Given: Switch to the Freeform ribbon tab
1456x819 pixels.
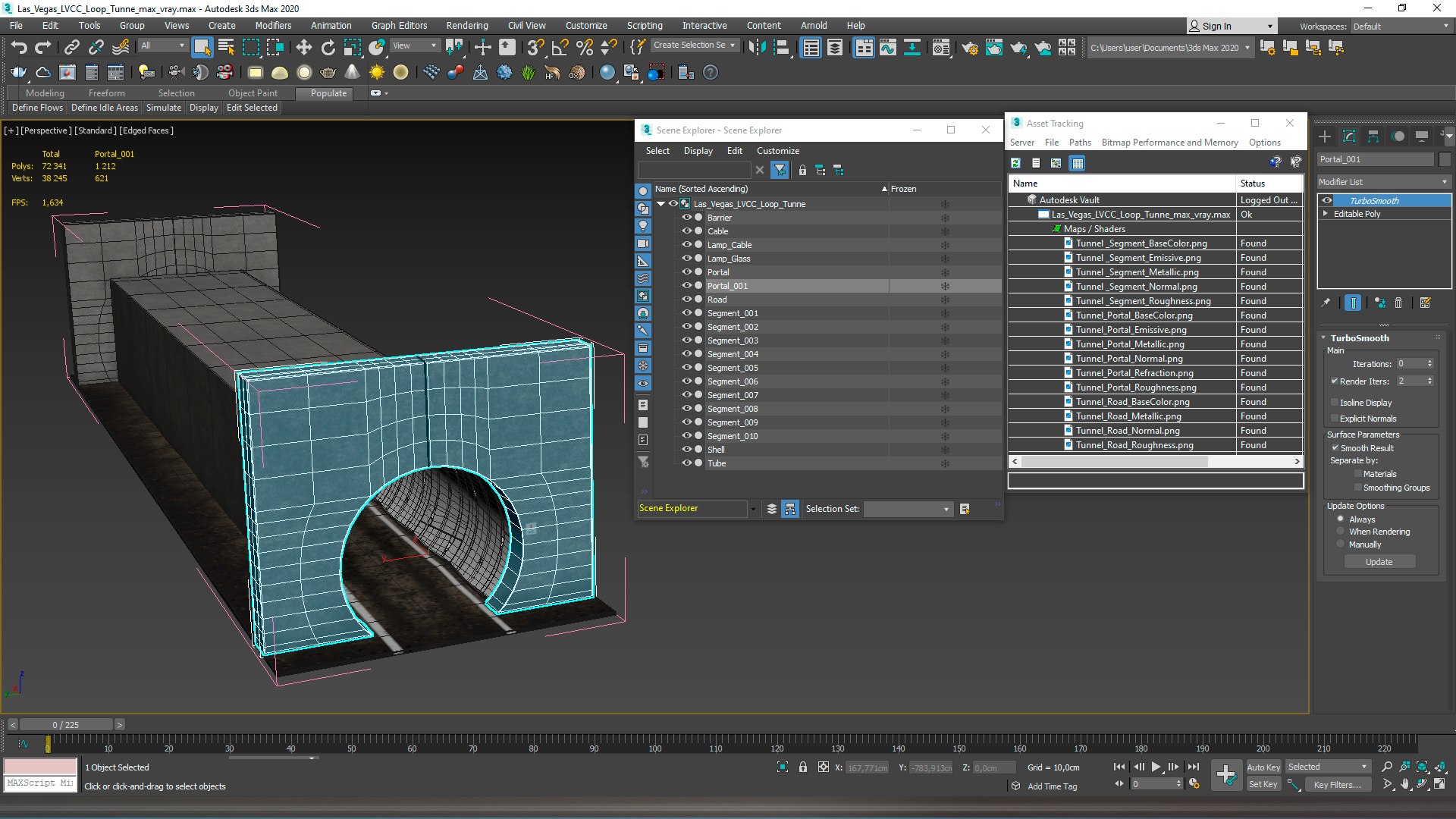Looking at the screenshot, I should tap(106, 93).
